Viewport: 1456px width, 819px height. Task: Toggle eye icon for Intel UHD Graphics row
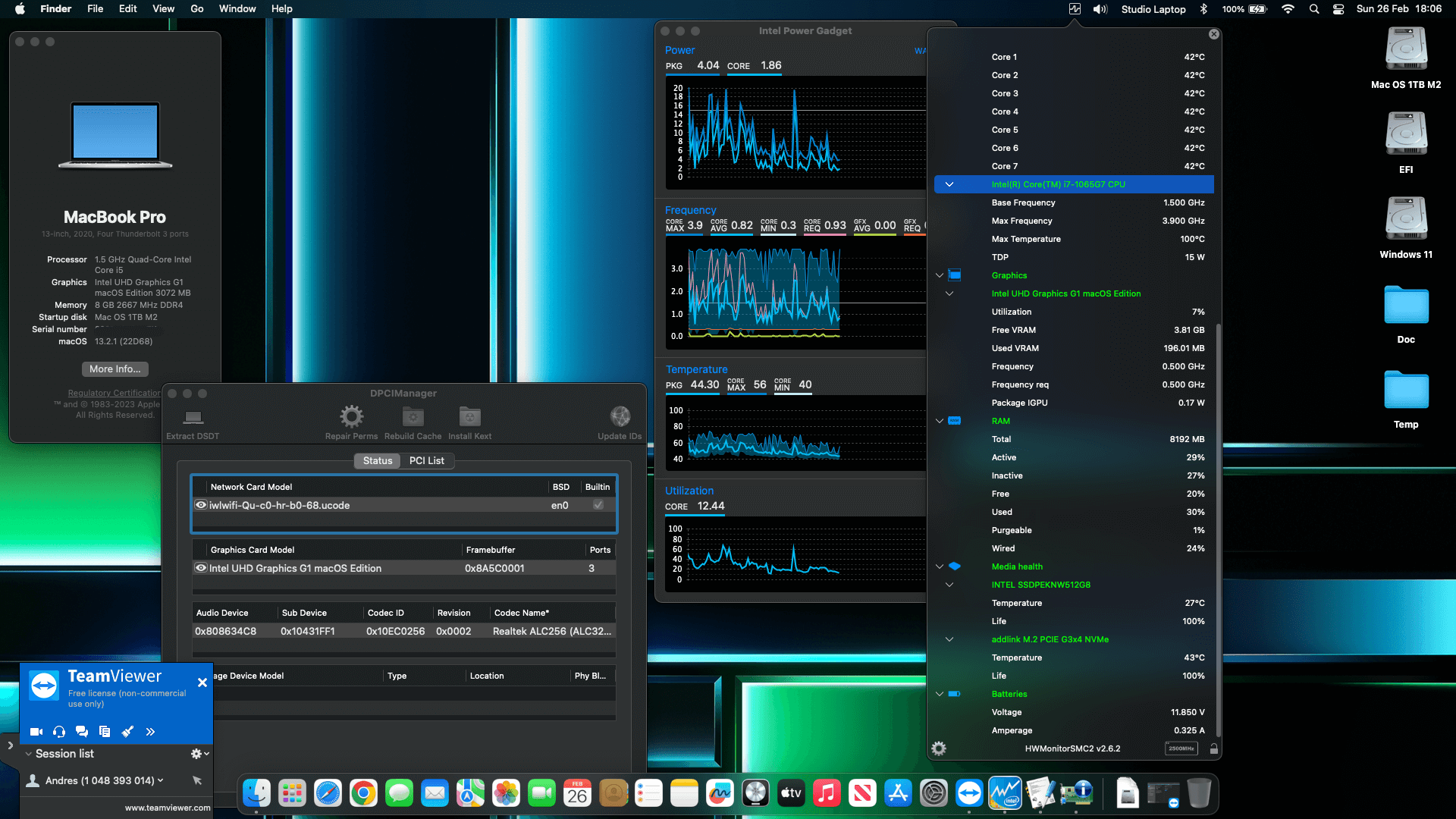(201, 568)
